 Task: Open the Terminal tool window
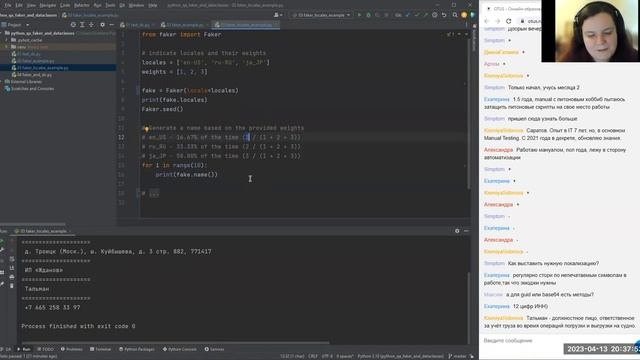click(x=100, y=349)
